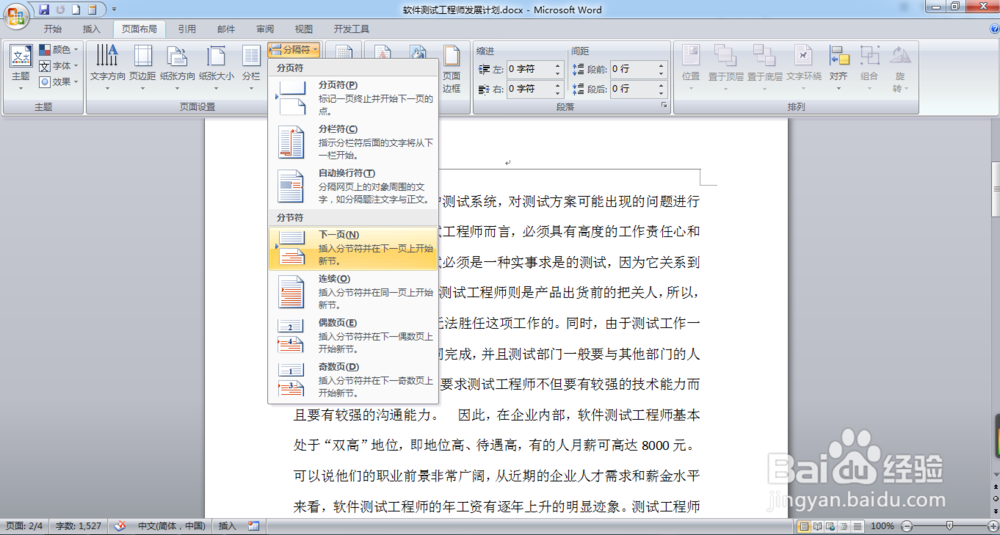This screenshot has height=535, width=1000.
Task: Open the 纸张大小 paper size menu
Action: [216, 67]
